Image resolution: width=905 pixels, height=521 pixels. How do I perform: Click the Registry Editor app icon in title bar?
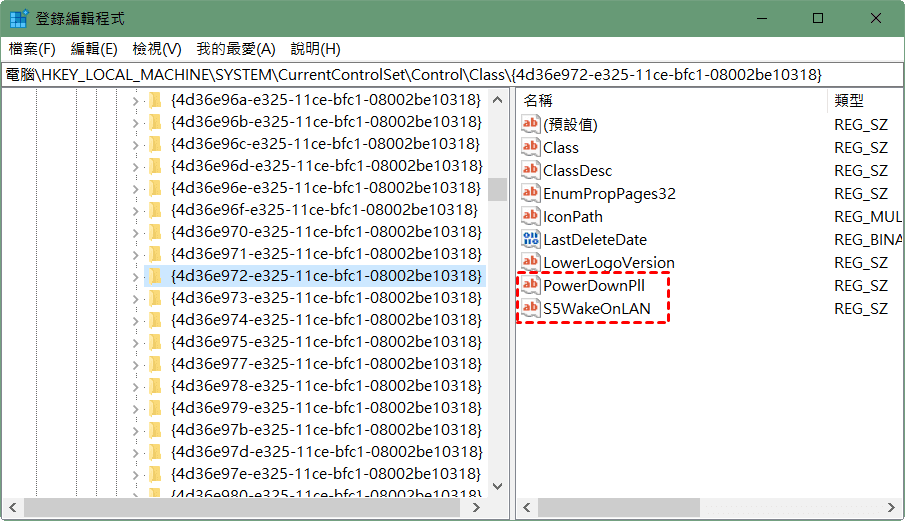18,18
